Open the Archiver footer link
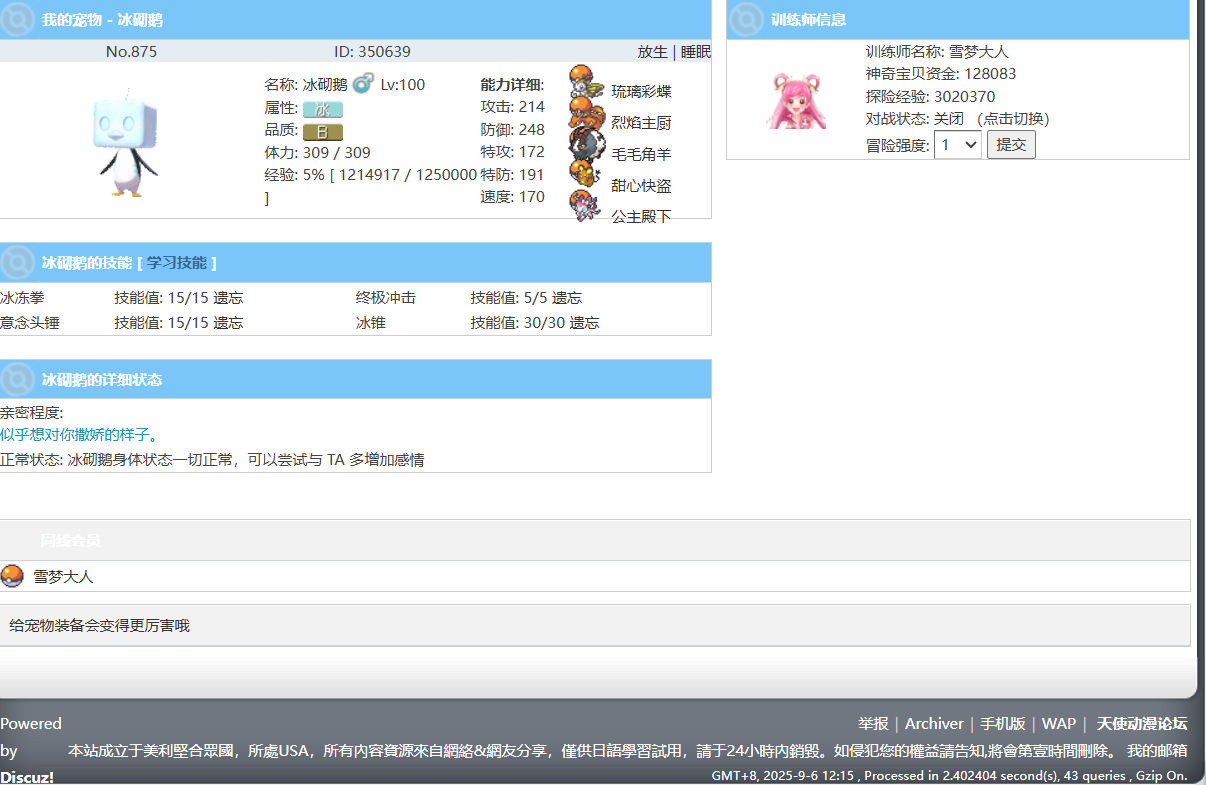This screenshot has height=785, width=1206. coord(934,724)
